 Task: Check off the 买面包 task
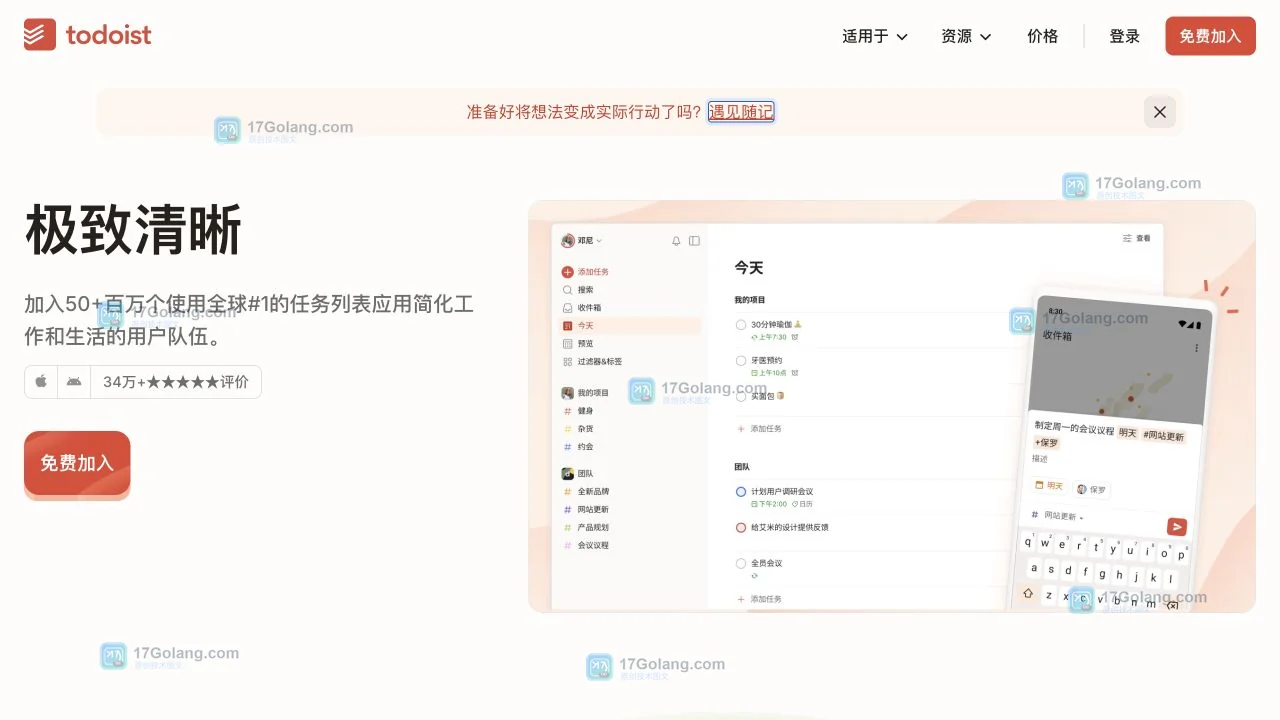[741, 397]
